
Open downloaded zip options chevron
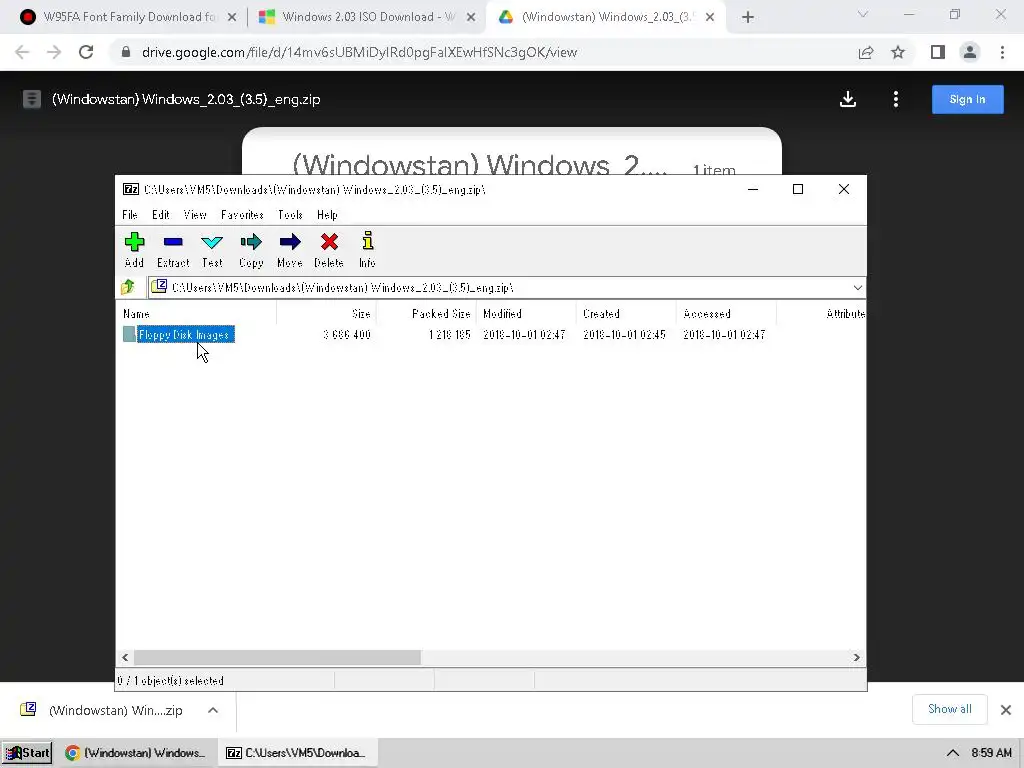tap(213, 711)
